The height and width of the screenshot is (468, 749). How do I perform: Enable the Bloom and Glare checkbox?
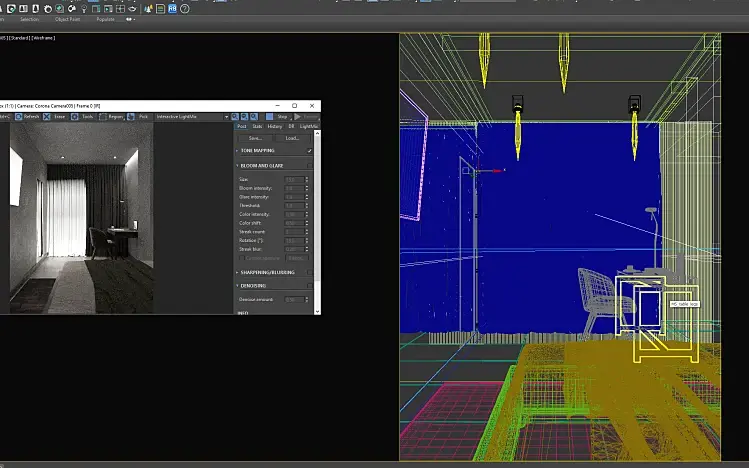click(x=309, y=165)
